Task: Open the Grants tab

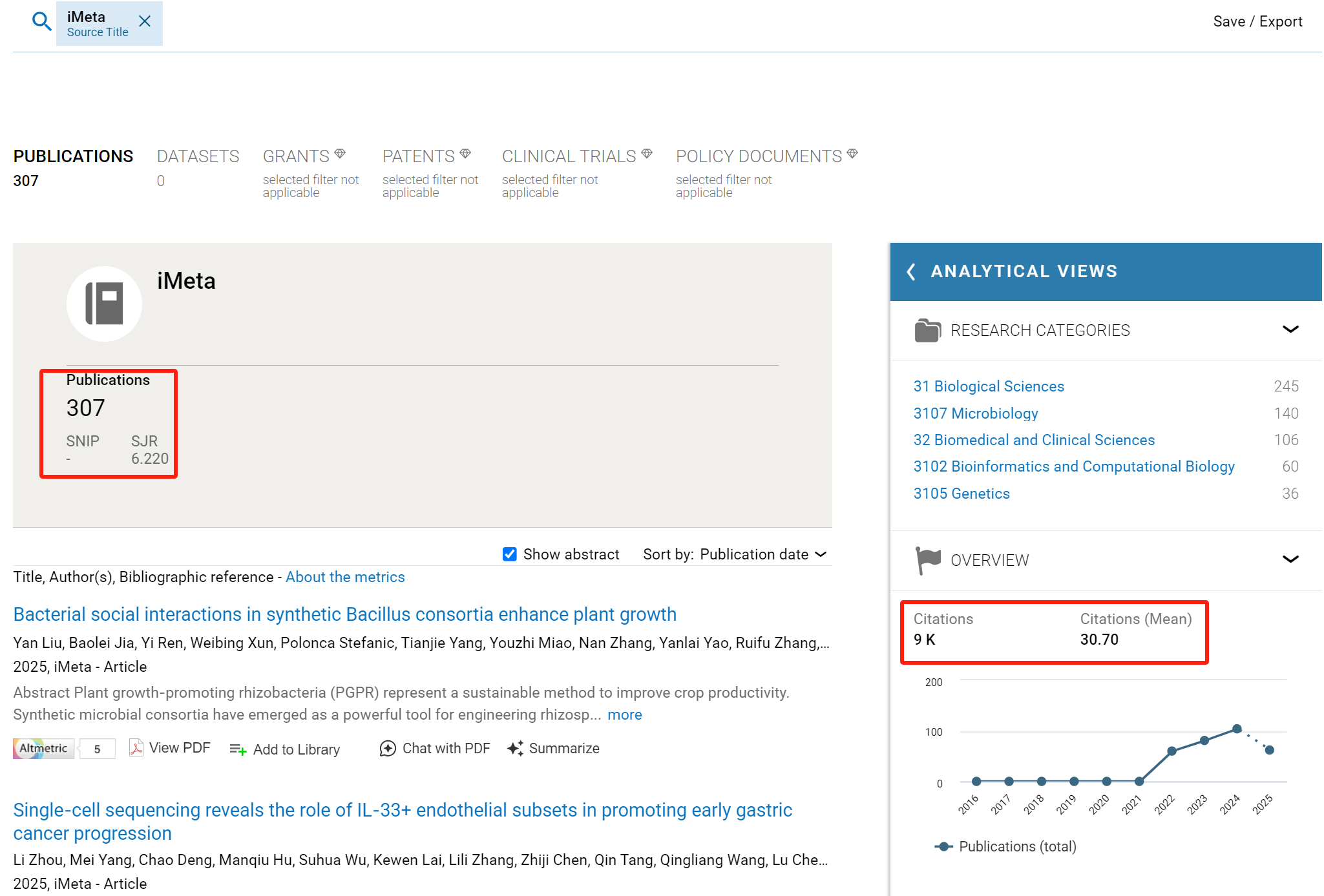Action: tap(296, 156)
